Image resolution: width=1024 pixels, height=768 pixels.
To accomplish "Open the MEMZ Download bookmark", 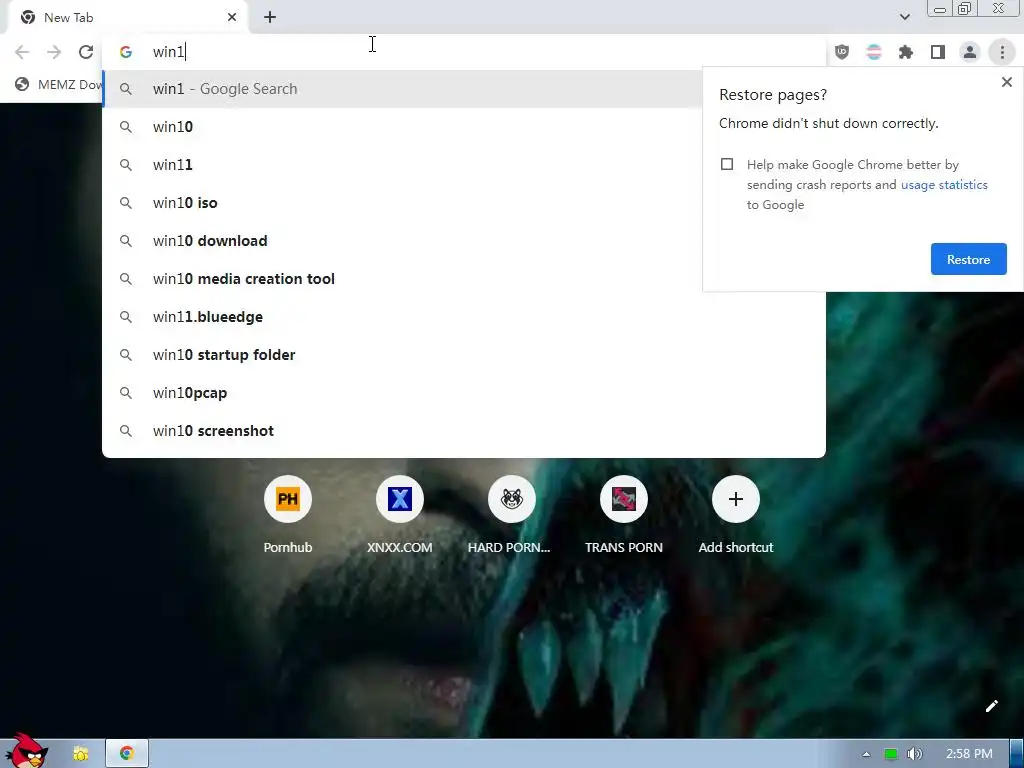I will [x=59, y=84].
